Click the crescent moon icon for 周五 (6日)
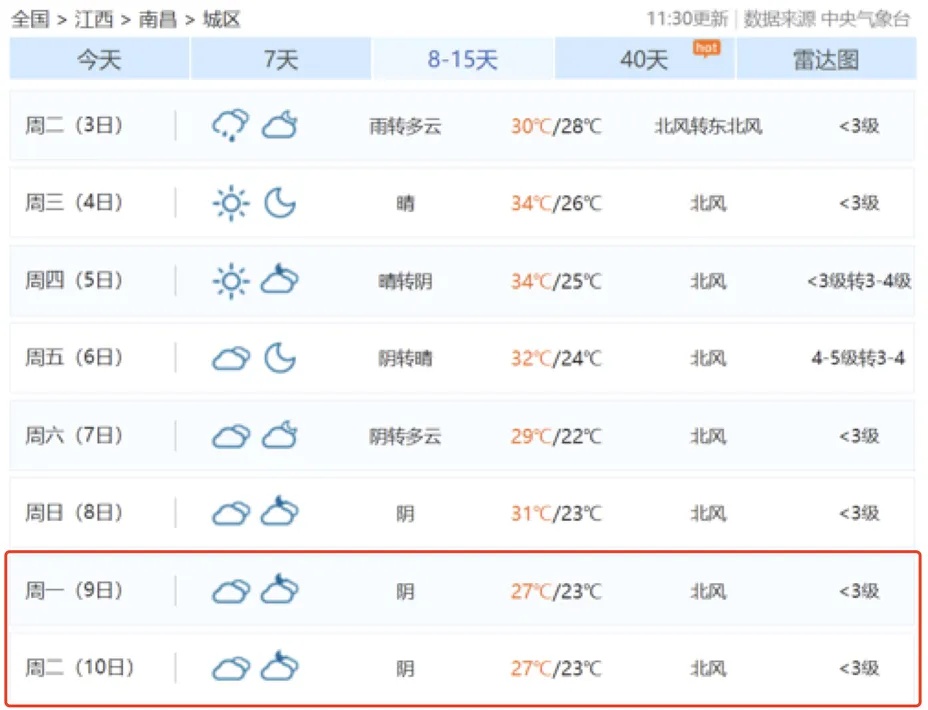The image size is (928, 710). point(280,358)
